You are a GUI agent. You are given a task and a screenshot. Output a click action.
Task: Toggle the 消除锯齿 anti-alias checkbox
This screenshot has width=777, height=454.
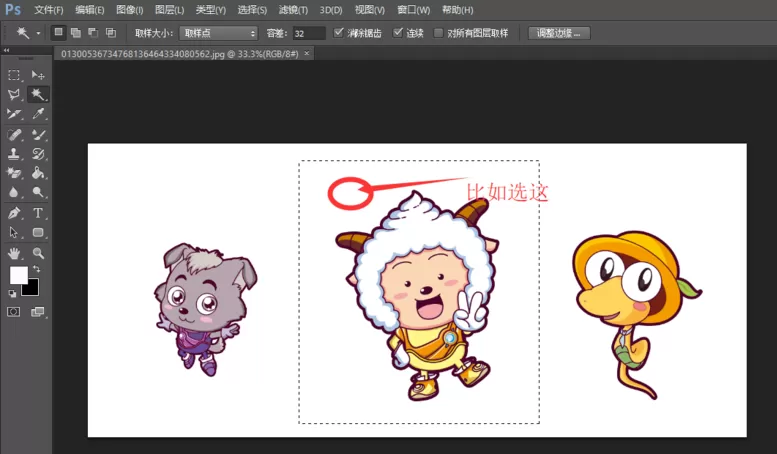click(x=338, y=33)
